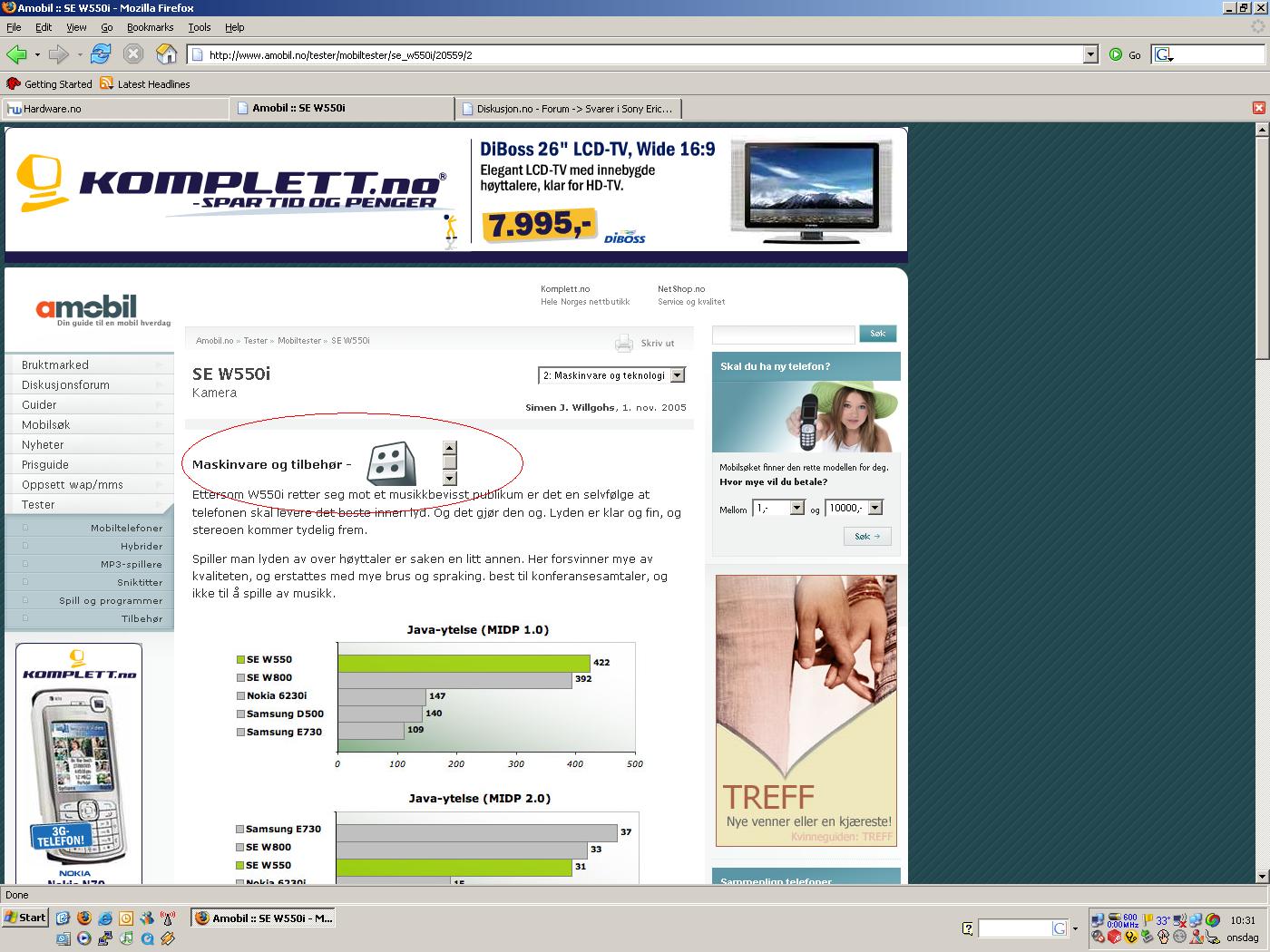Click the dice rating icon

(x=391, y=464)
